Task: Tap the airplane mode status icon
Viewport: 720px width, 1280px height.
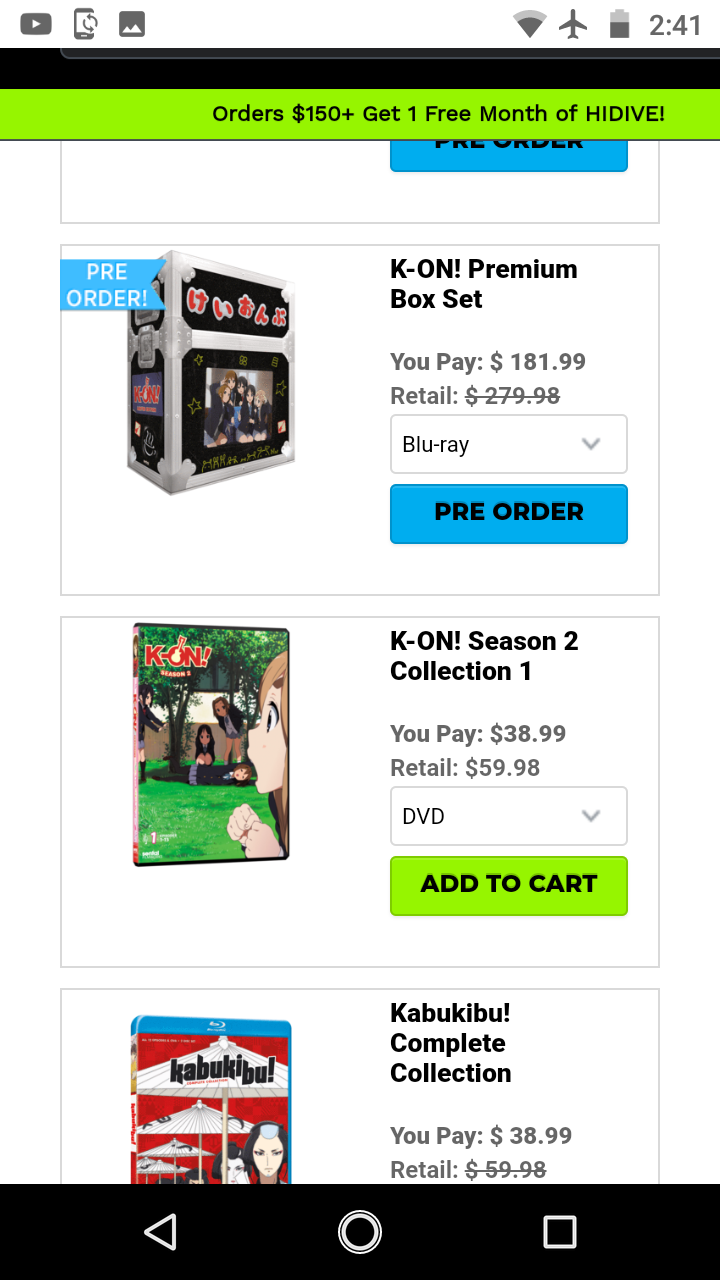Action: click(x=573, y=24)
